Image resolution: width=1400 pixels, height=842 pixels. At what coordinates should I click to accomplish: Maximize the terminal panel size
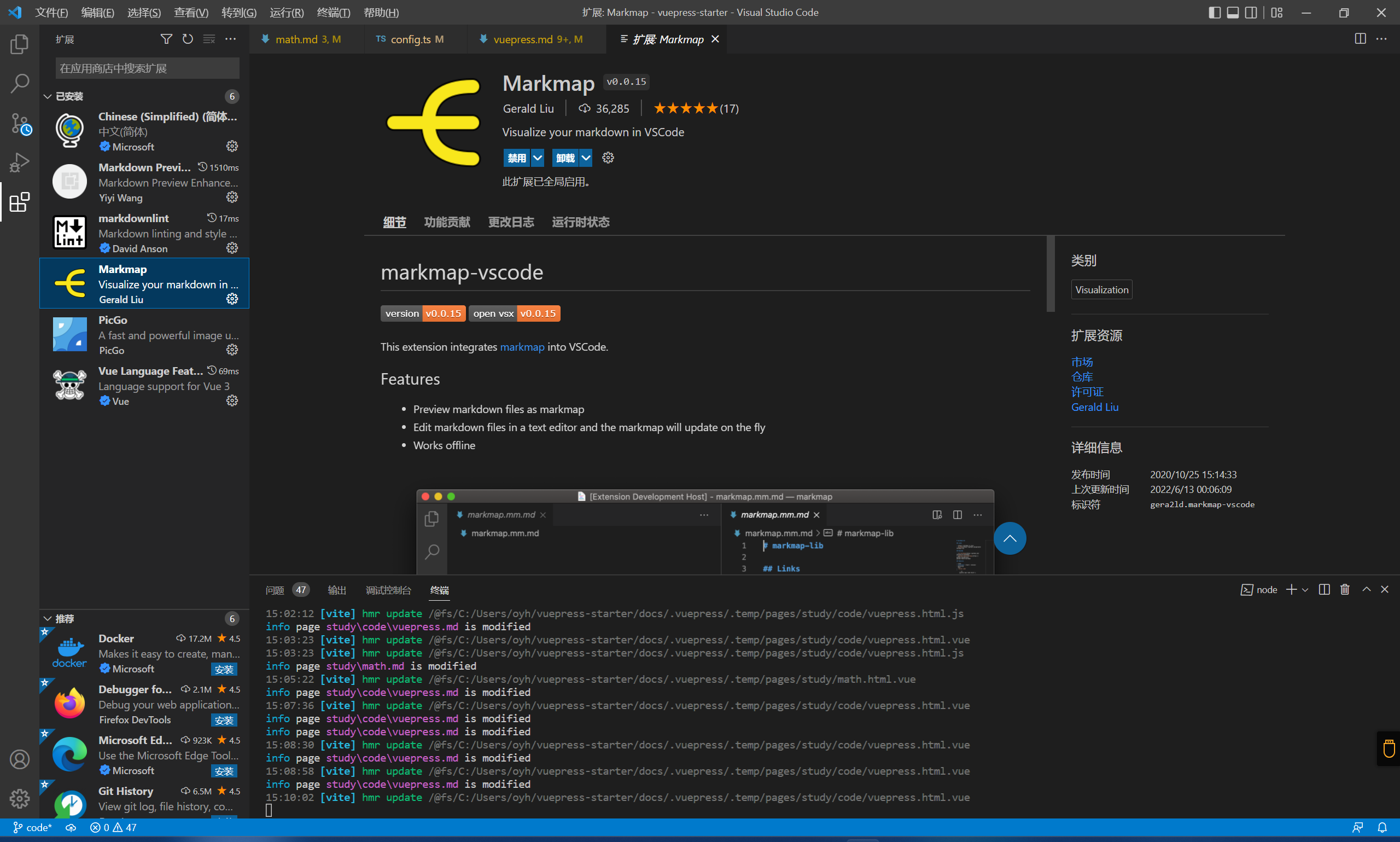pos(1366,590)
